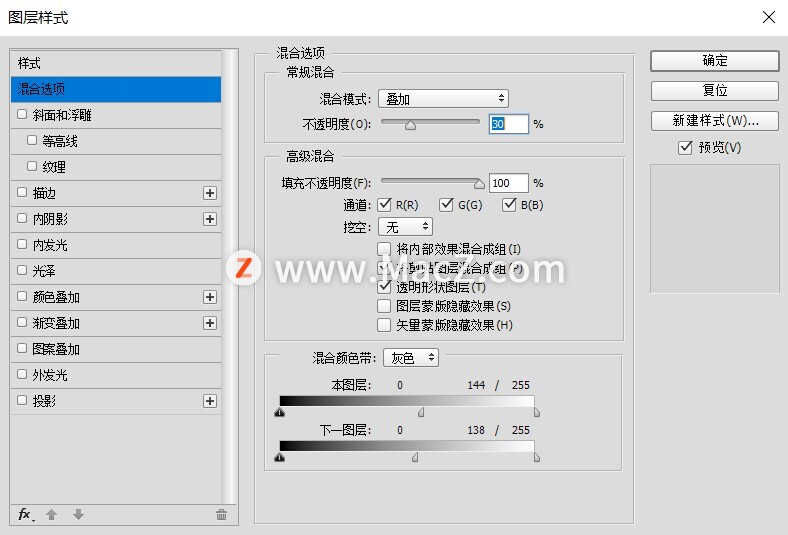Click 下一图层 white slider half at 255
Viewport: 788px width, 535px height.
[537, 458]
